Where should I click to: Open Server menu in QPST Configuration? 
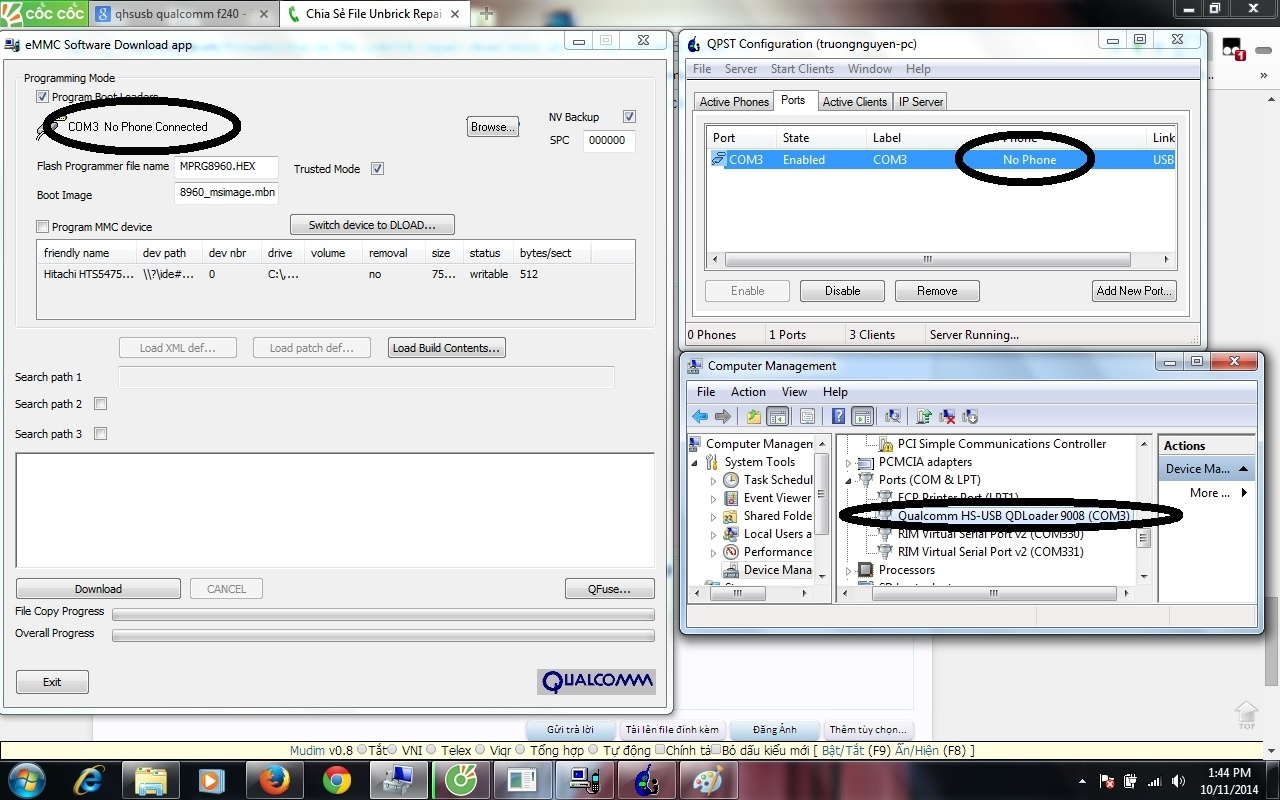coord(741,69)
